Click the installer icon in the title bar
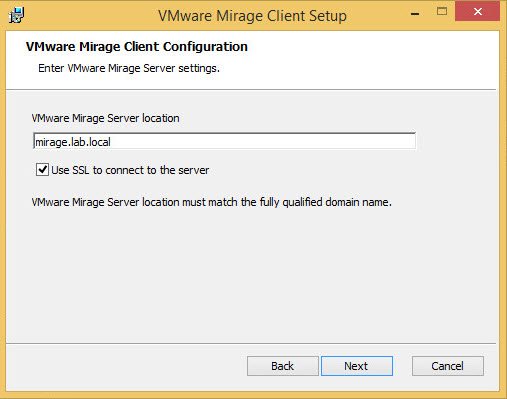507x399 pixels. click(x=17, y=15)
